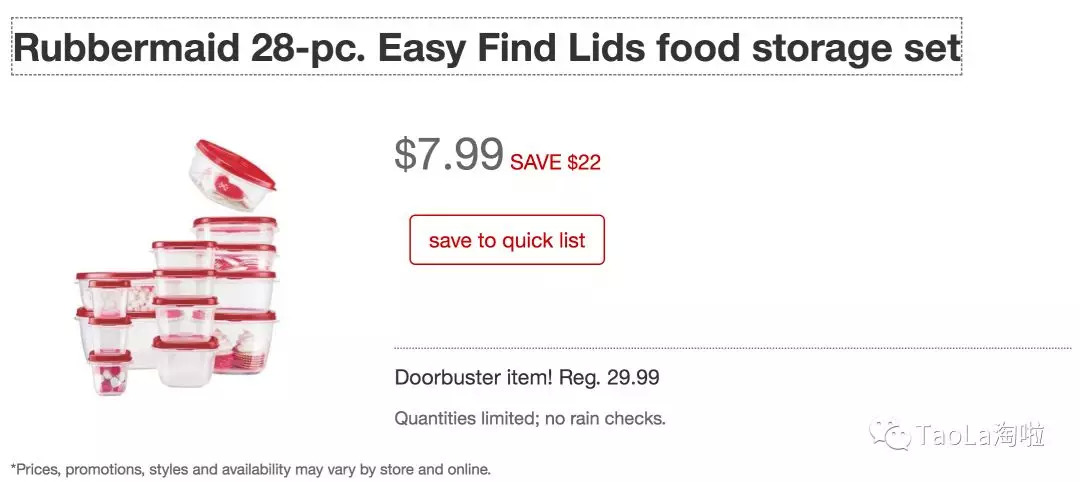
Task: Click the $7.99 sale price
Action: coord(448,154)
